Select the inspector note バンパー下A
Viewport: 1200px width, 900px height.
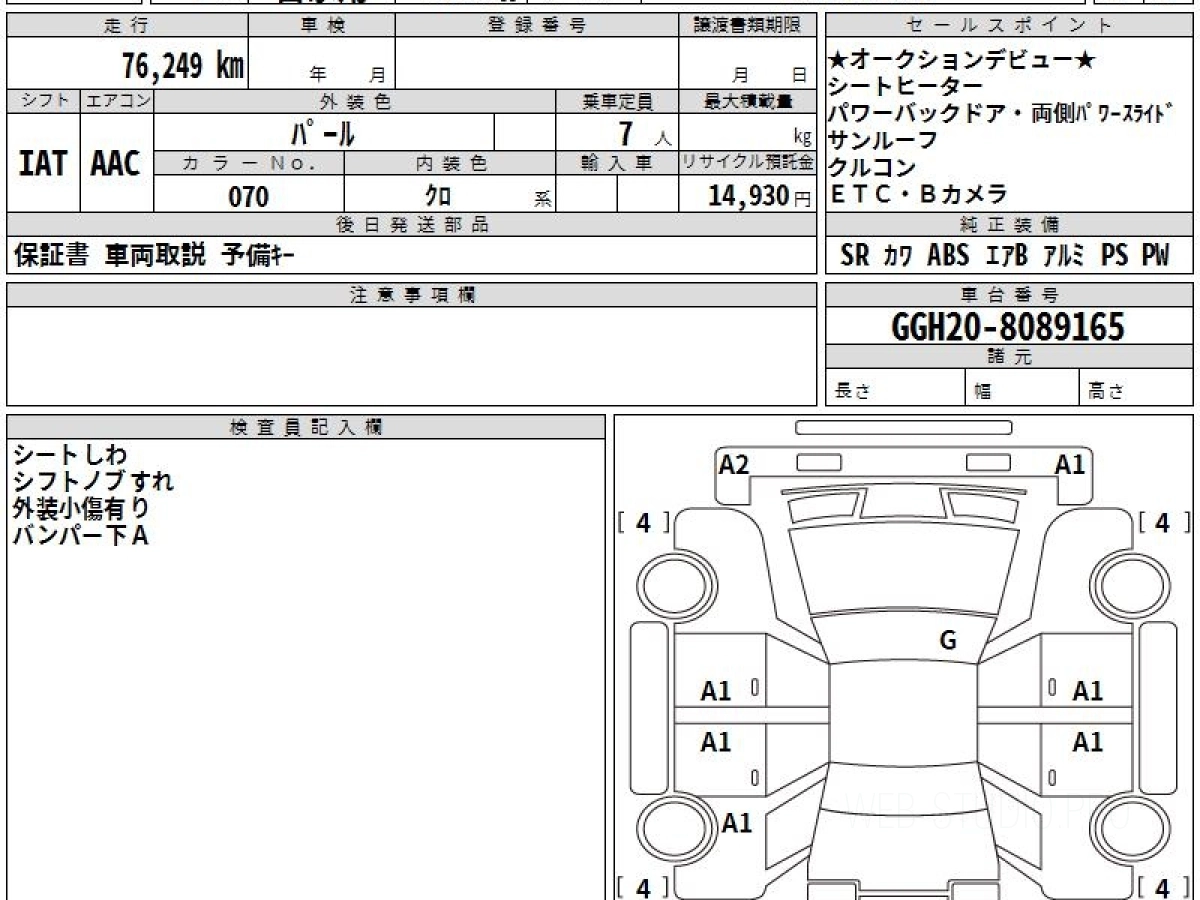pyautogui.click(x=80, y=535)
